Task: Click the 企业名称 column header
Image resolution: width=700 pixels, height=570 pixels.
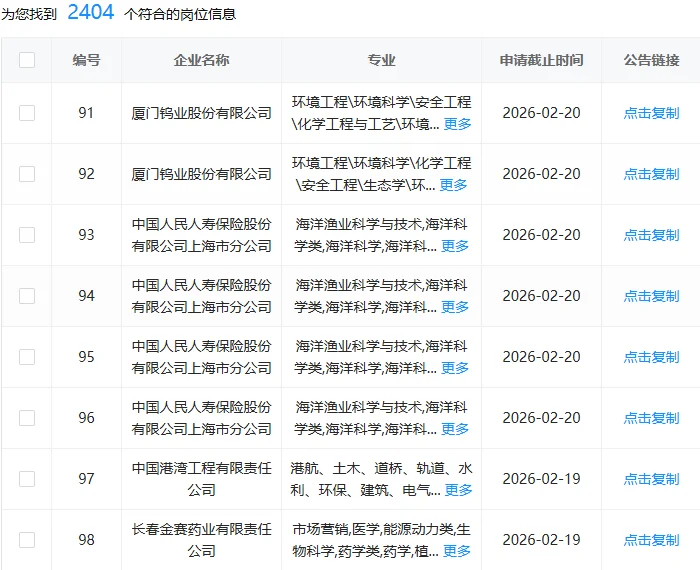Action: tap(201, 60)
